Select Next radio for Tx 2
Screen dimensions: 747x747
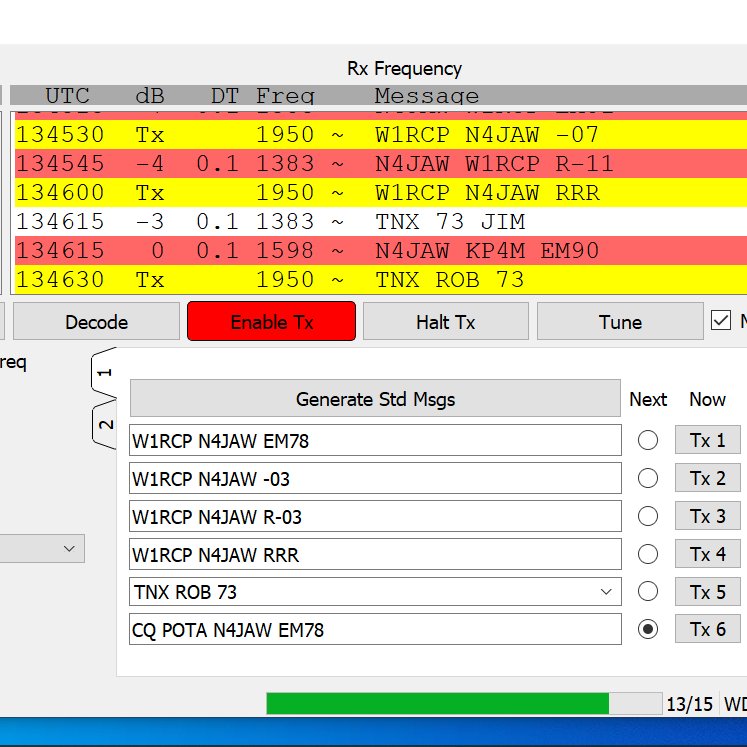(x=648, y=478)
